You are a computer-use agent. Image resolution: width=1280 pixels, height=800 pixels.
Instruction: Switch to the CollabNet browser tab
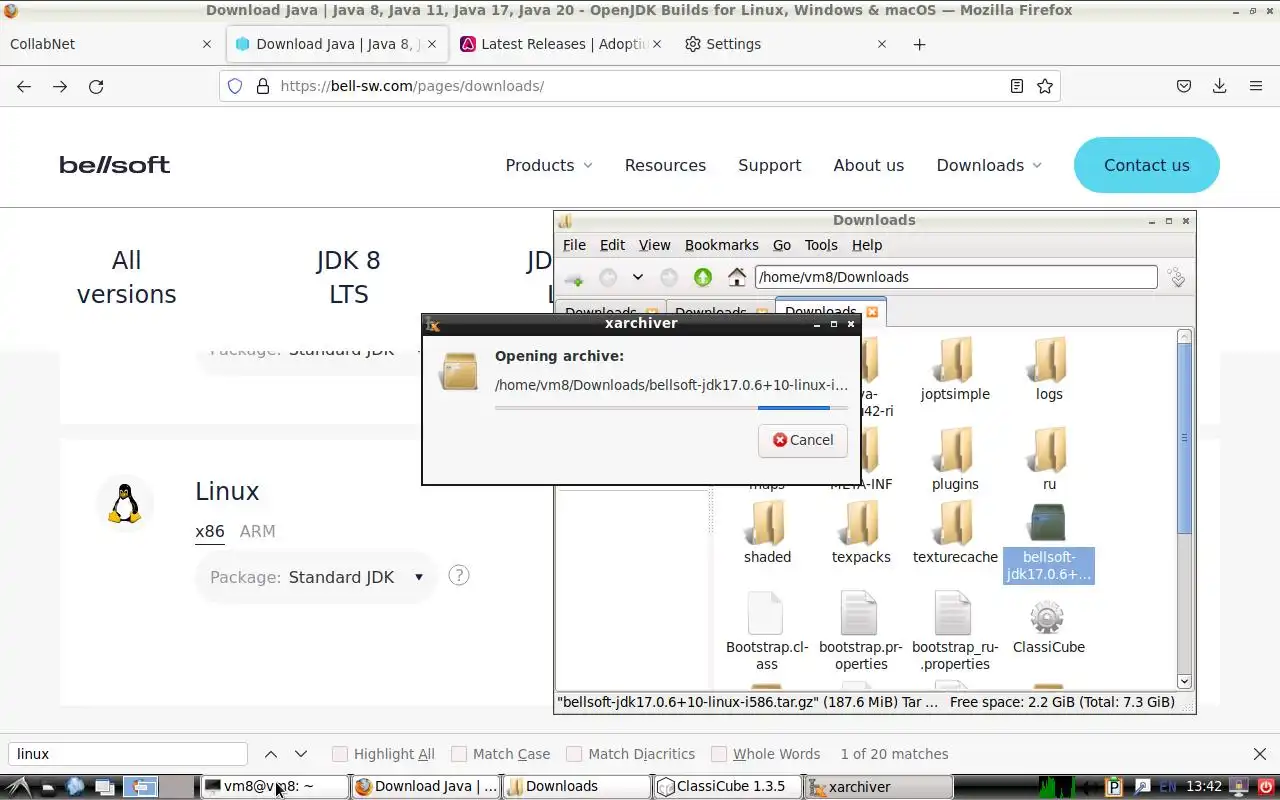(110, 44)
